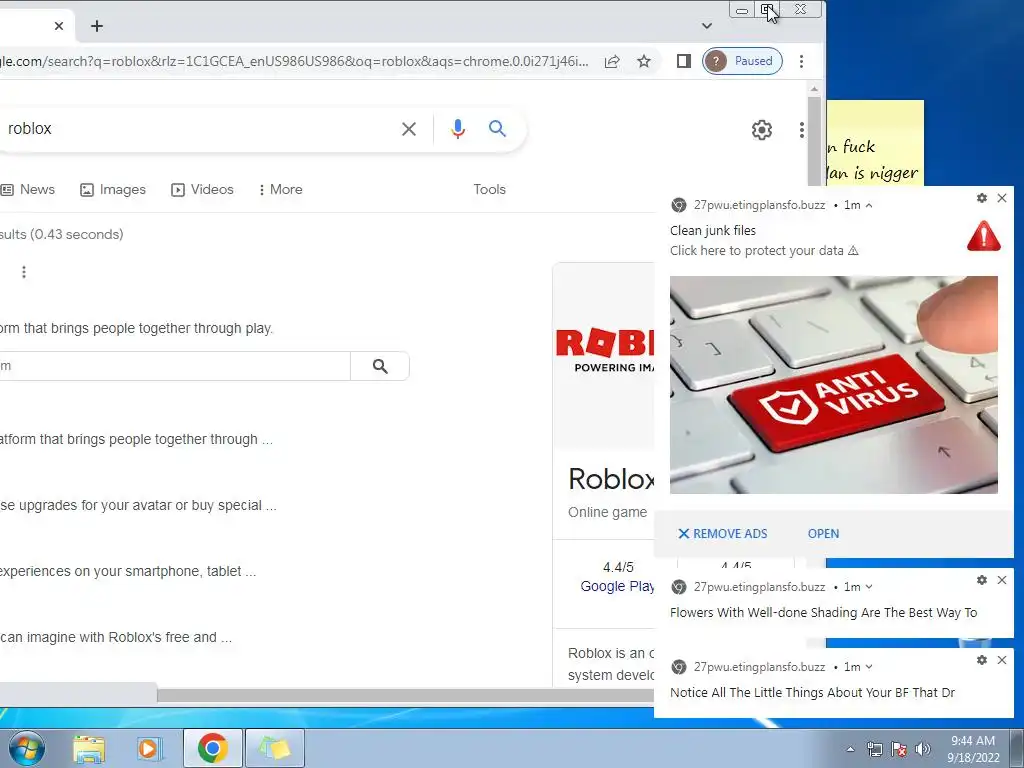Open settings for Notice All Little Things notification

click(982, 660)
